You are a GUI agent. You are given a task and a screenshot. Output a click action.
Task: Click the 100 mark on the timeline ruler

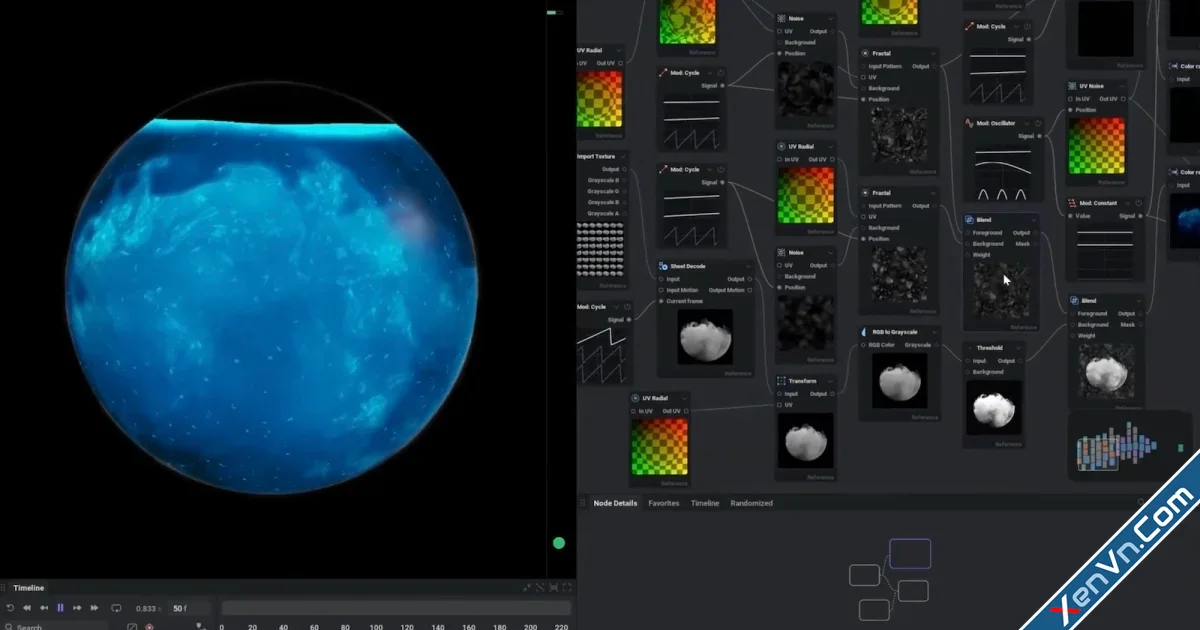[x=376, y=627]
